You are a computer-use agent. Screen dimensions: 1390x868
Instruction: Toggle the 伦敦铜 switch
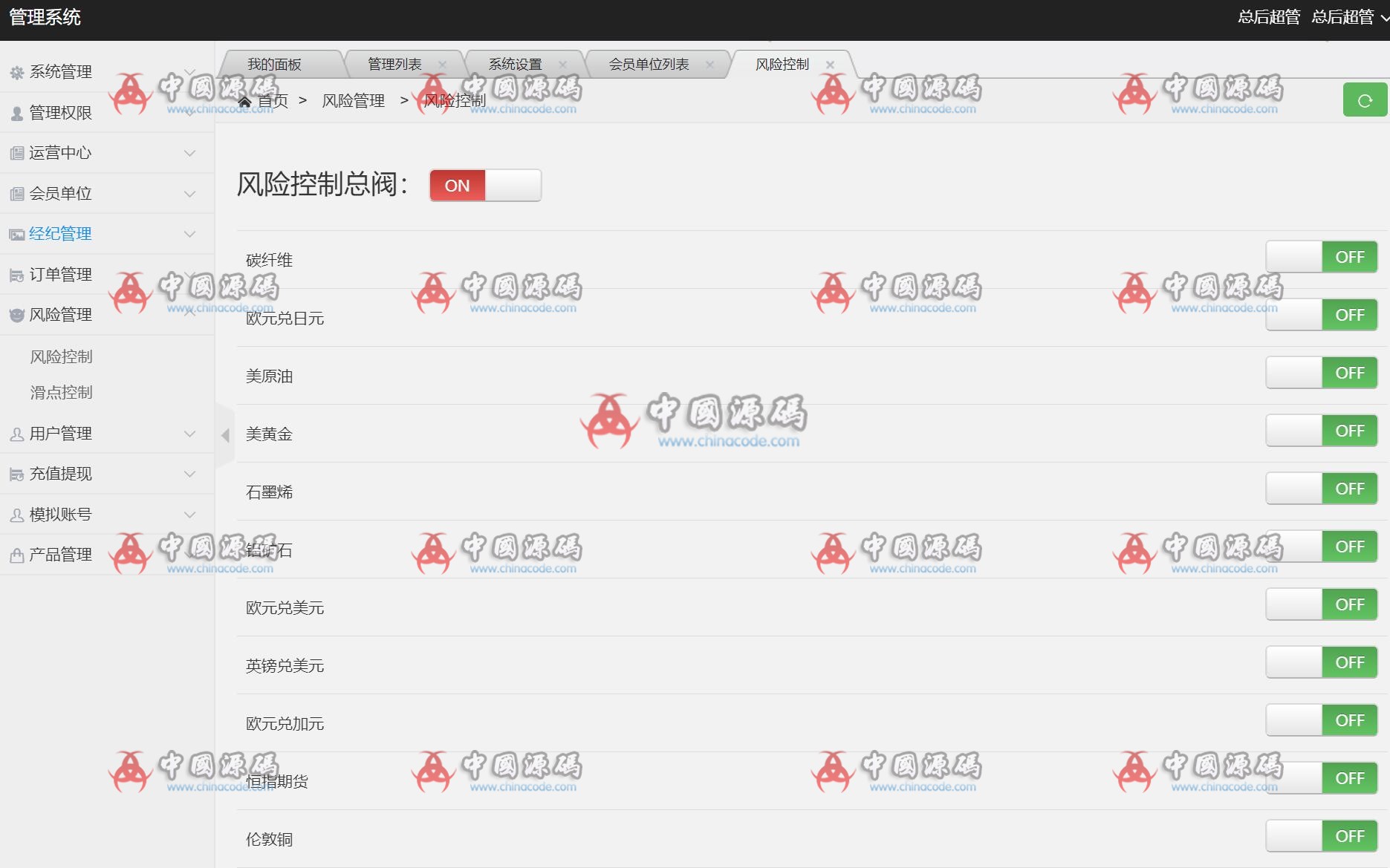coord(1322,836)
